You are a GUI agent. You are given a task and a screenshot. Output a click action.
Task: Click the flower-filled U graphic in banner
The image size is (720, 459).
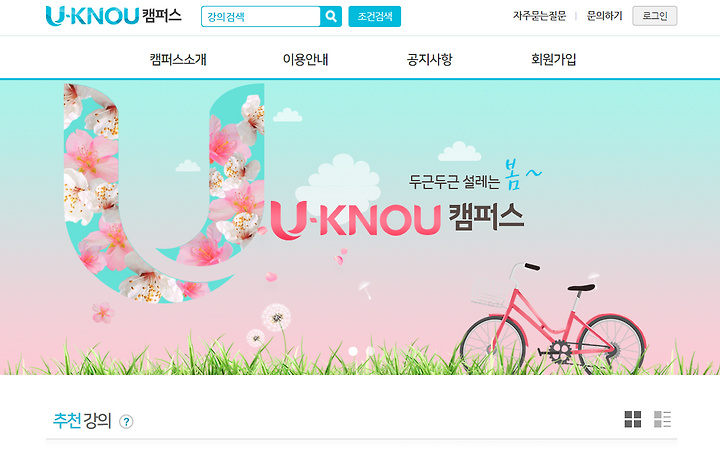pyautogui.click(x=164, y=193)
